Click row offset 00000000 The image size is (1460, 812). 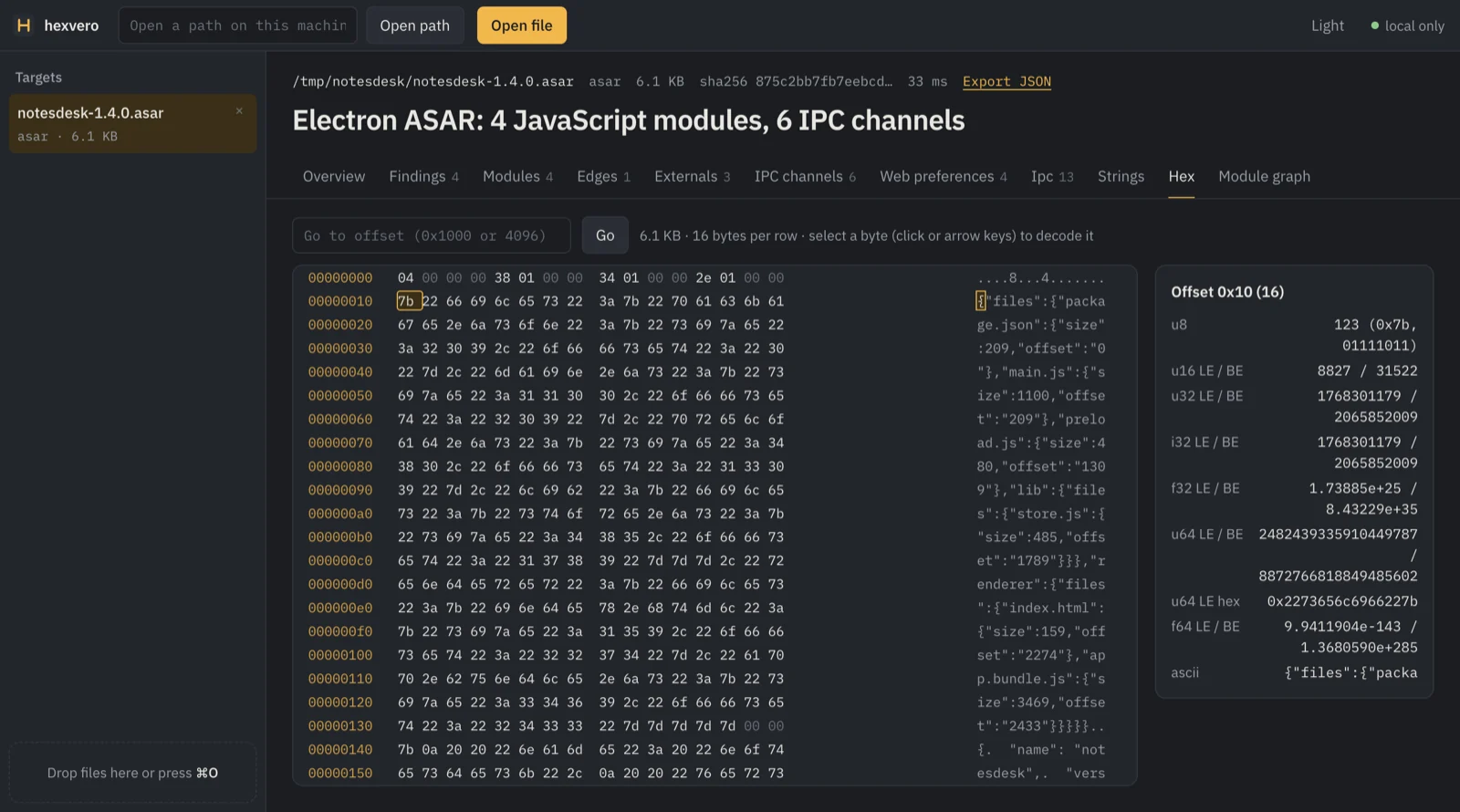[x=340, y=277]
